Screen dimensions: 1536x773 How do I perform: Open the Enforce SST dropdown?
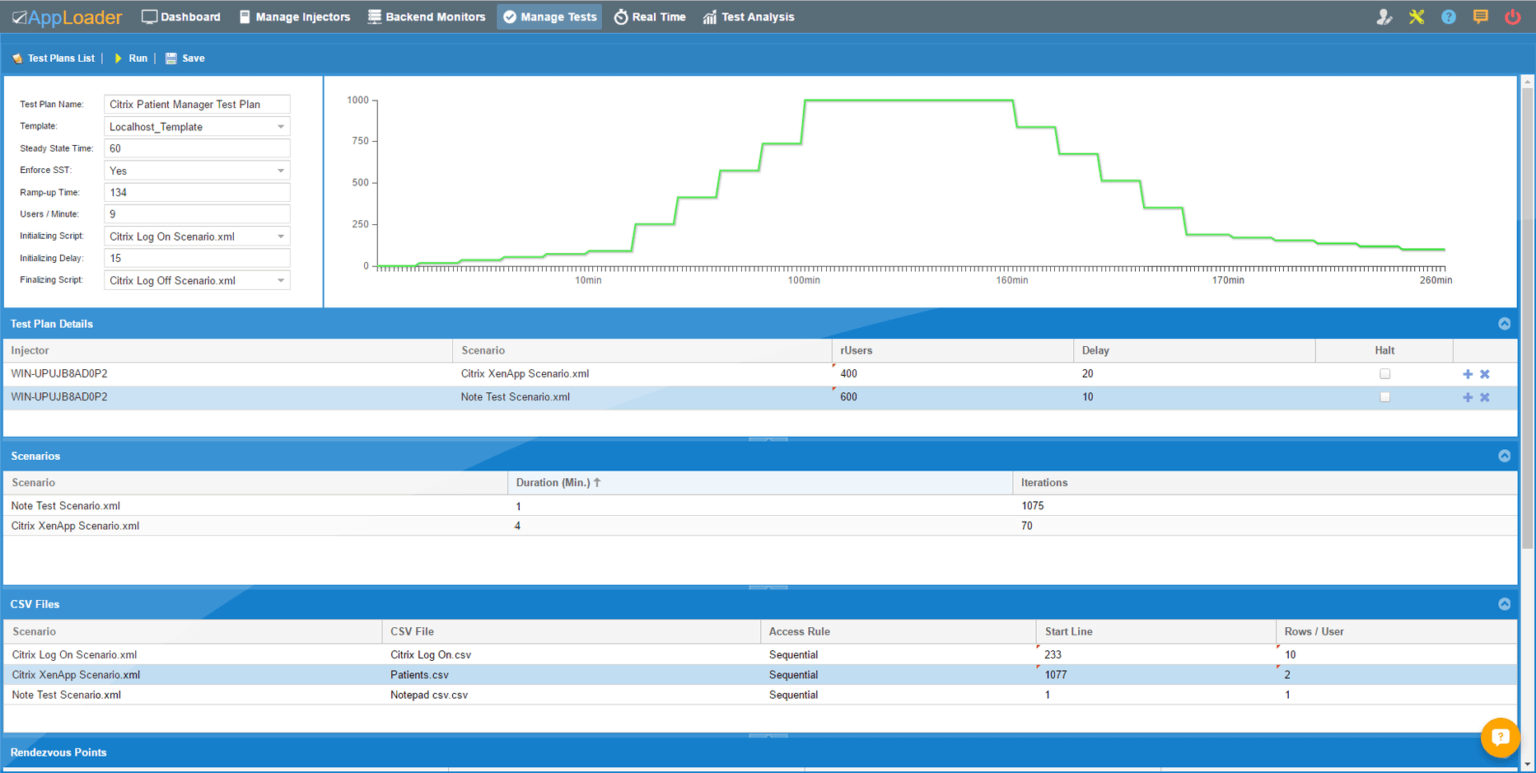(280, 170)
